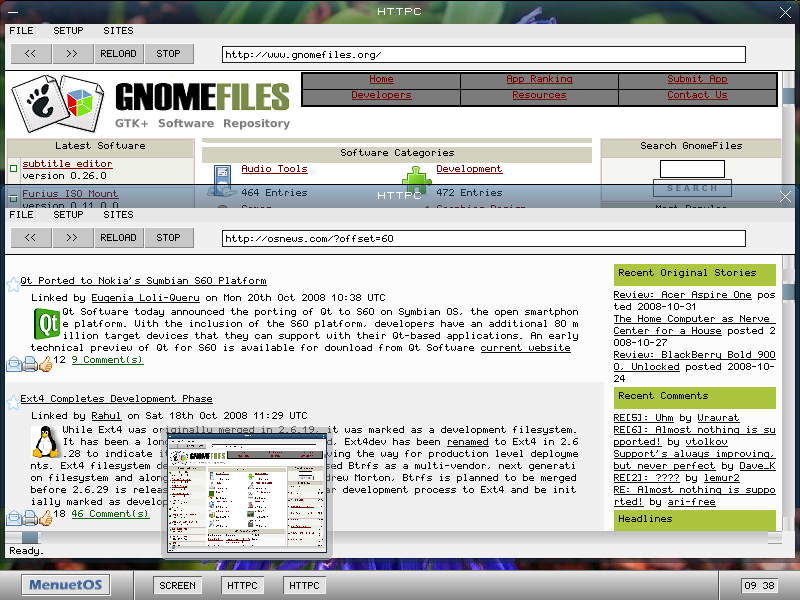The height and width of the screenshot is (600, 800).
Task: Open the SETUP menu in the osnews window
Action: pyautogui.click(x=68, y=215)
